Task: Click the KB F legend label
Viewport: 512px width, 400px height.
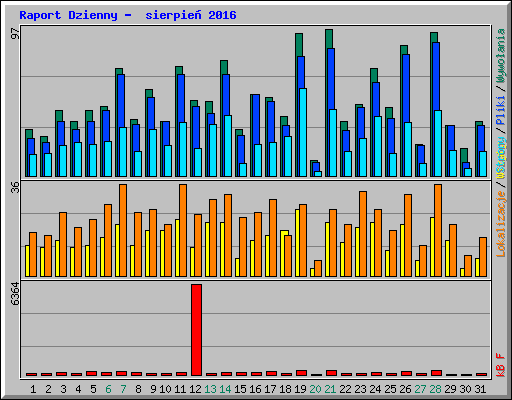Action: click(501, 365)
